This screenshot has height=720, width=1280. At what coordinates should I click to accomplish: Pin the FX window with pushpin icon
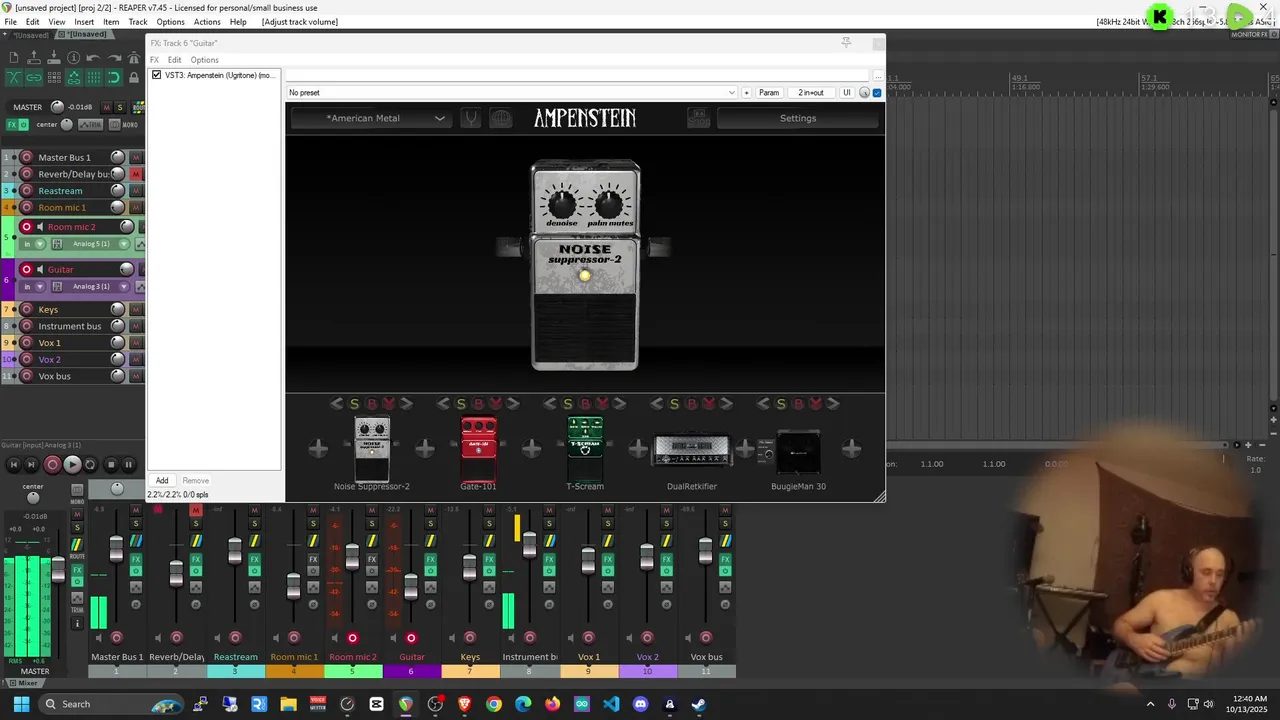846,42
